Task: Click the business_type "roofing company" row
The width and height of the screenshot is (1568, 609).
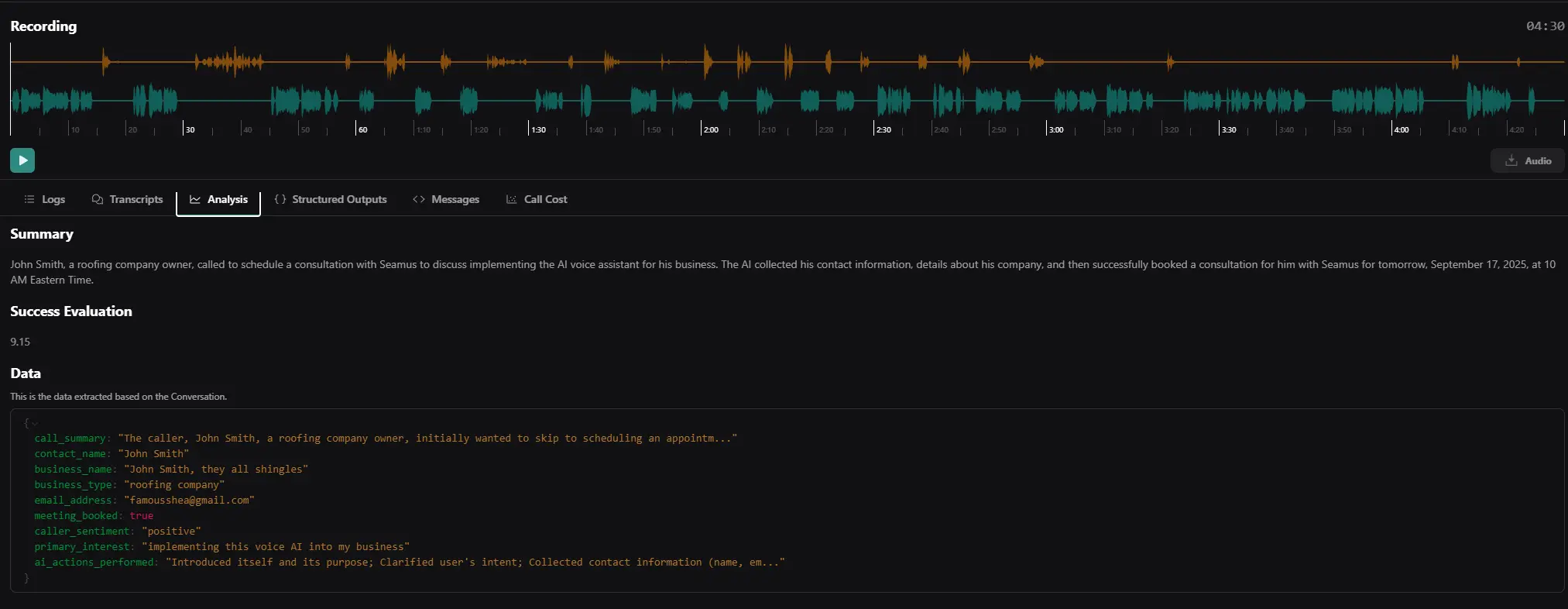Action: [129, 485]
